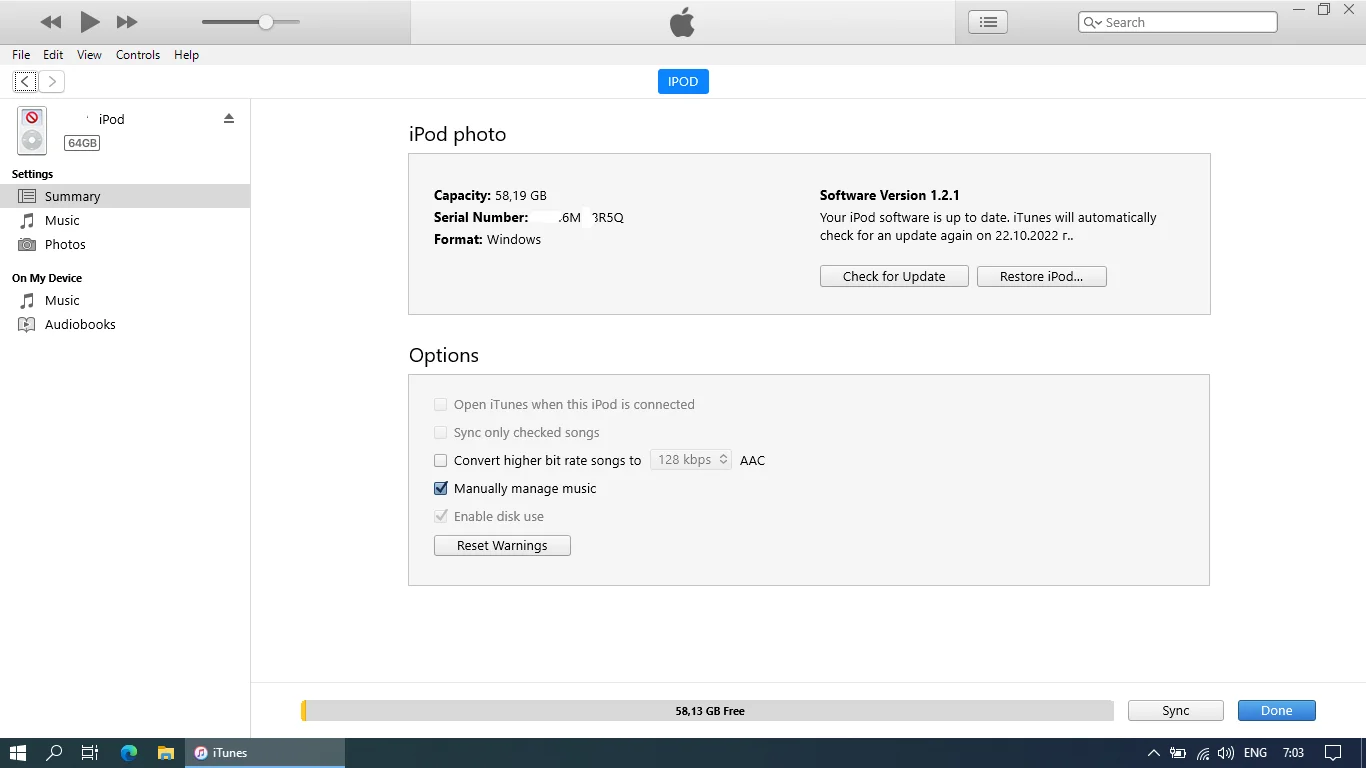Click the Audiobooks book icon
This screenshot has width=1366, height=768.
[x=27, y=325]
